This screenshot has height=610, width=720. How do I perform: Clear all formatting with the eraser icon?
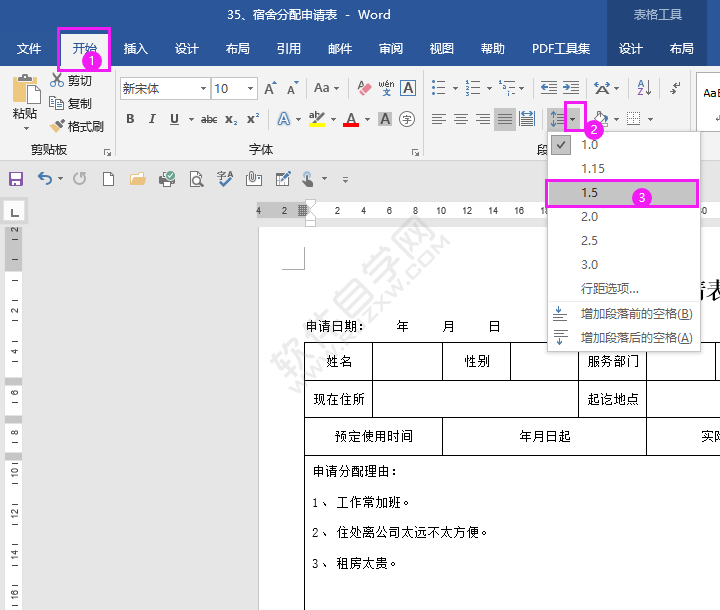pos(364,88)
